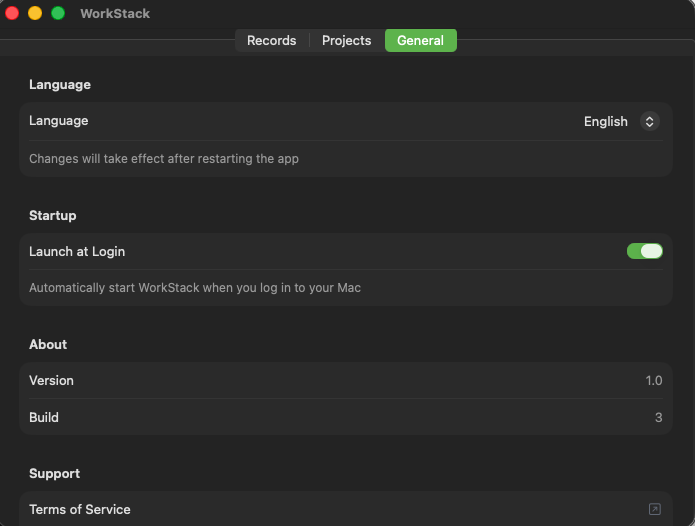Click the Startup section heading

coord(53,215)
